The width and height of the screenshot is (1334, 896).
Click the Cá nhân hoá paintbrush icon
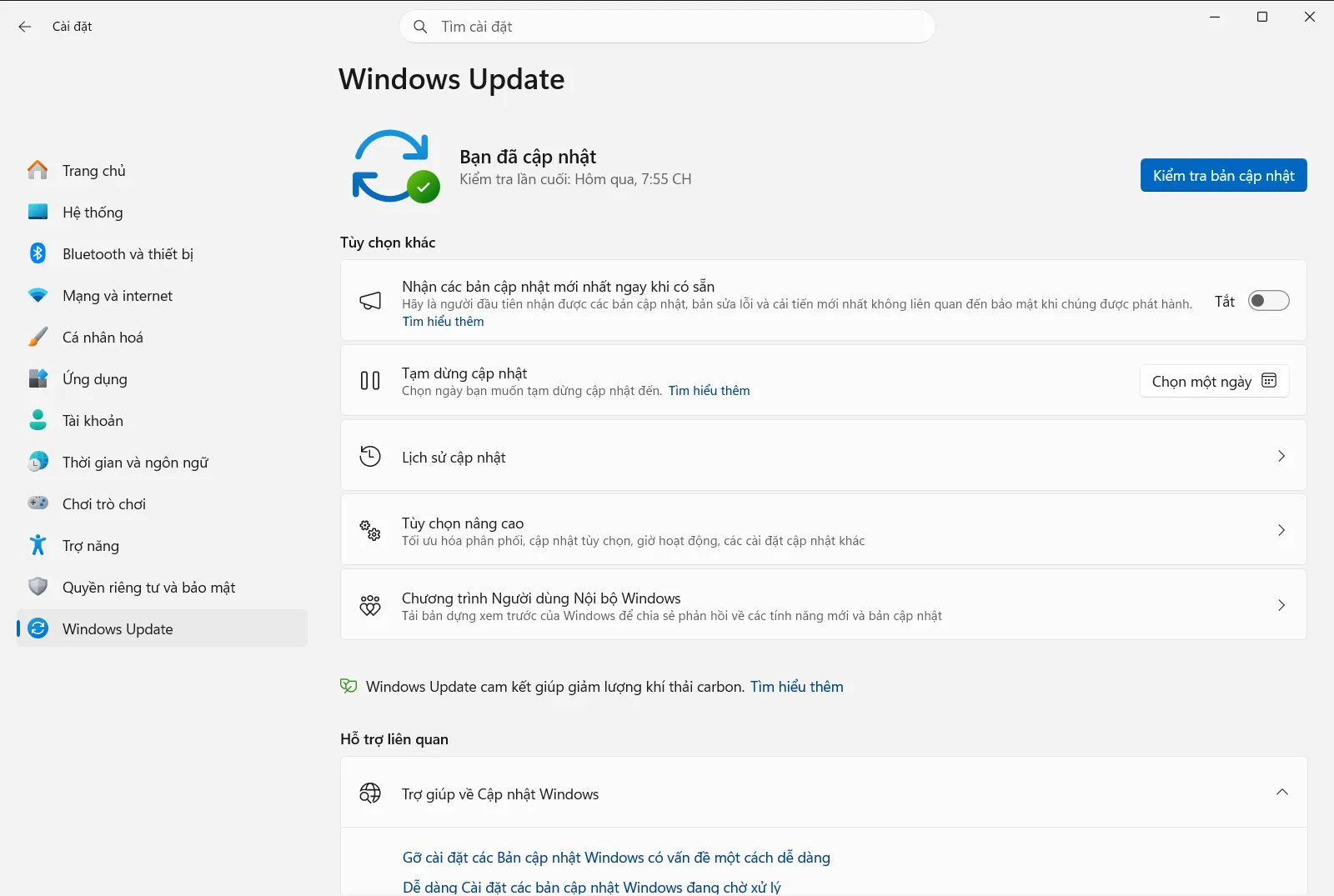pos(38,337)
